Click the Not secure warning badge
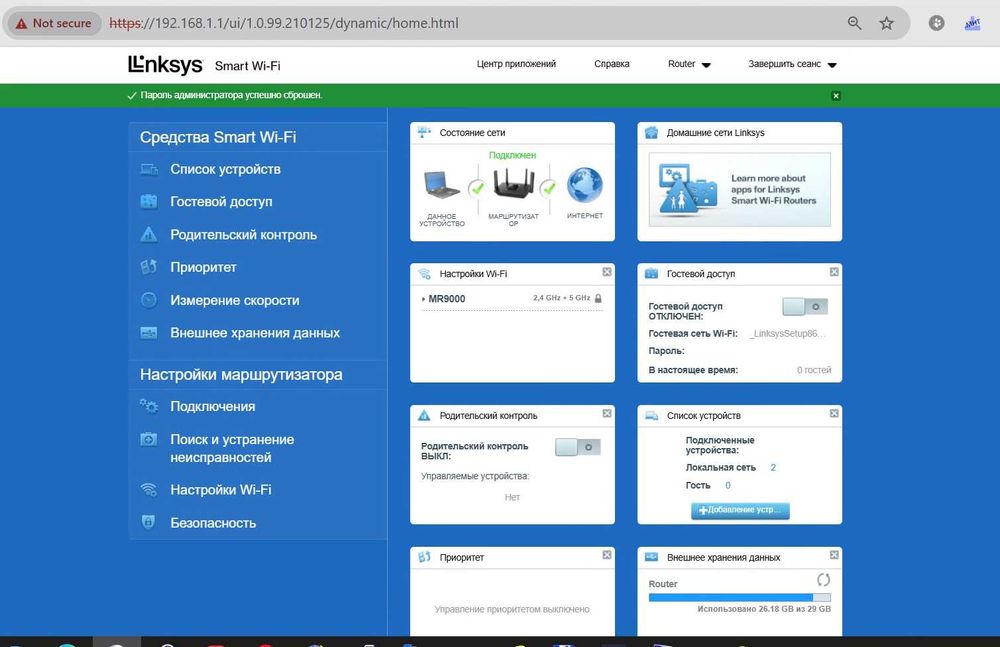This screenshot has width=1000, height=647. click(54, 24)
